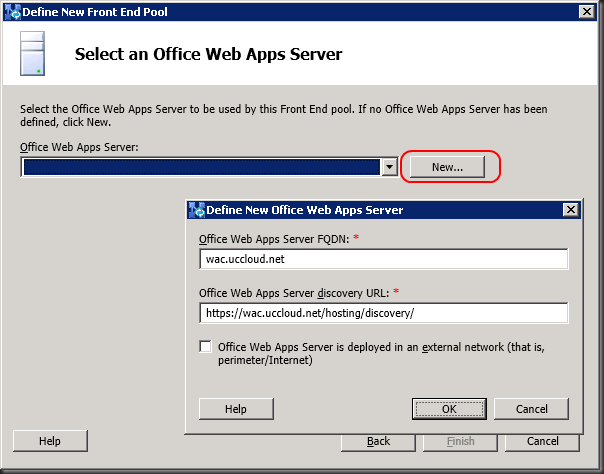This screenshot has height=474, width=604.
Task: Open Help in the Define New Office Web Apps Server dialog
Action: tap(236, 409)
